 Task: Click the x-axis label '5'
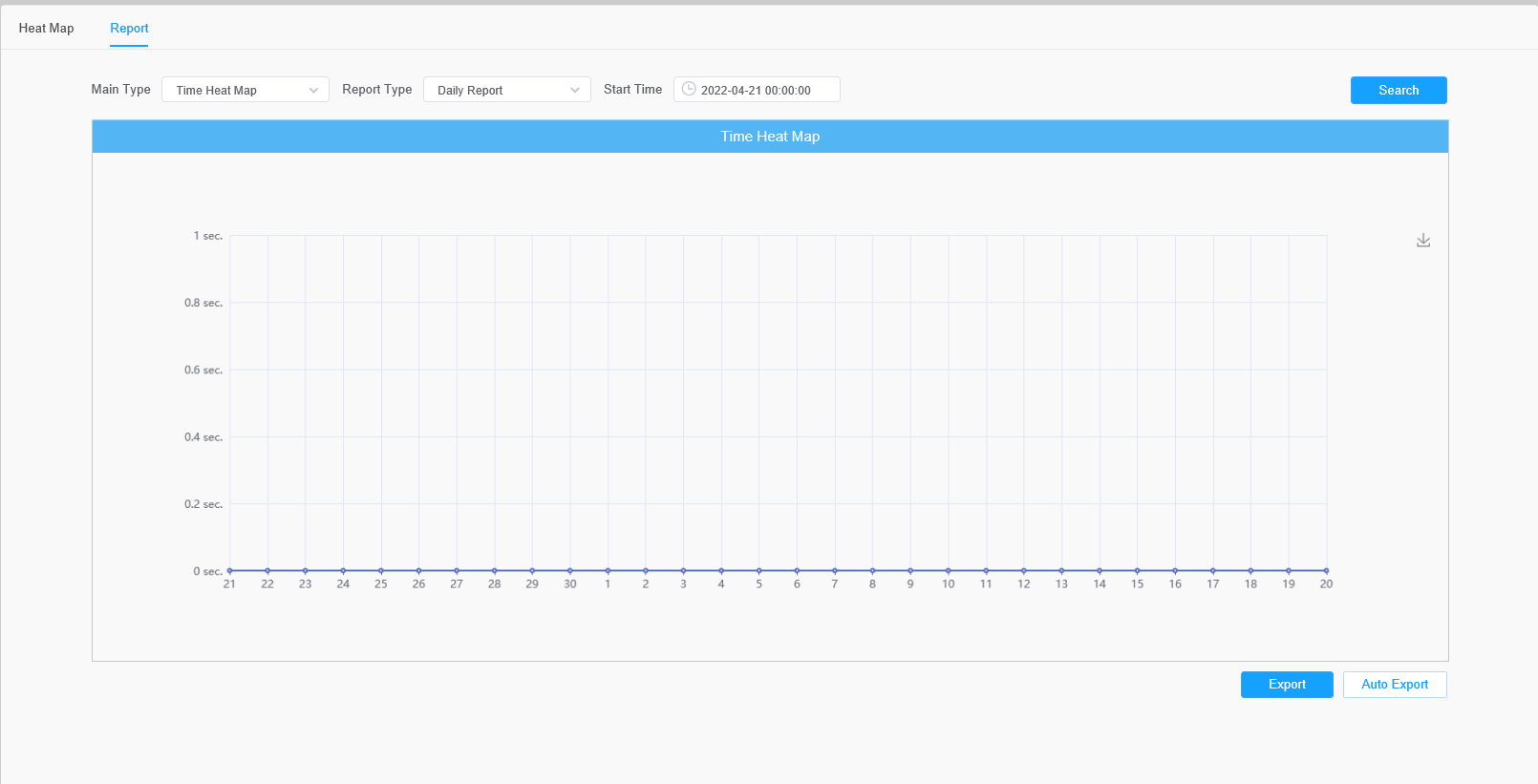tap(759, 584)
